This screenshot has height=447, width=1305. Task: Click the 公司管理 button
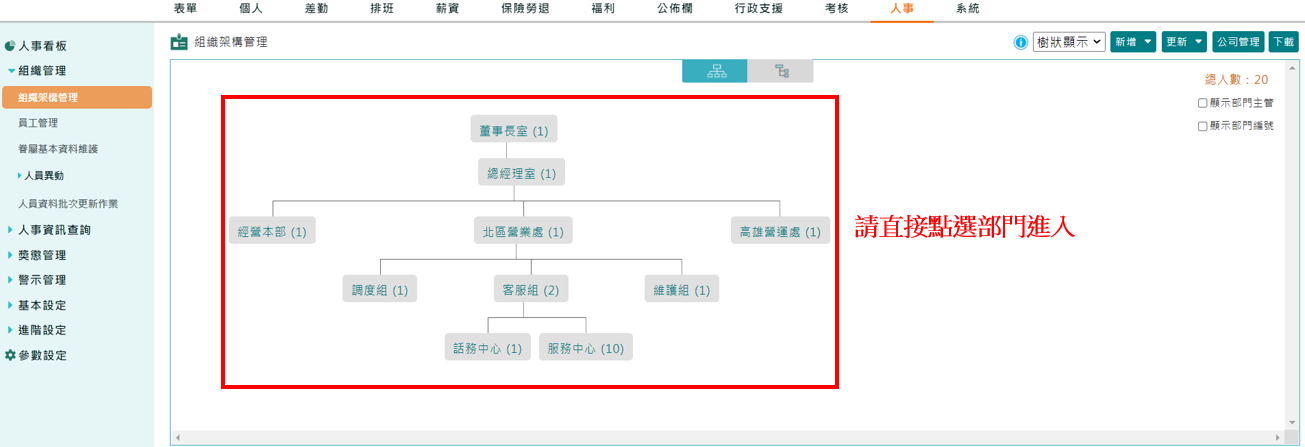[1238, 42]
